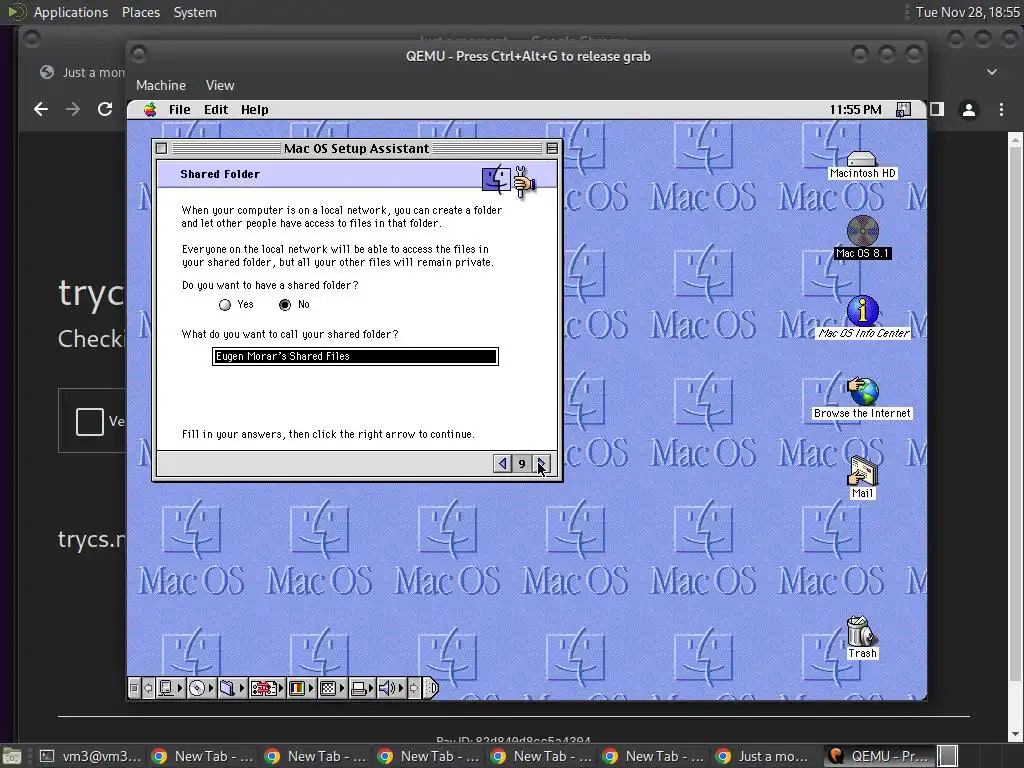This screenshot has width=1024, height=768.
Task: Select Yes for shared folder
Action: 225,304
